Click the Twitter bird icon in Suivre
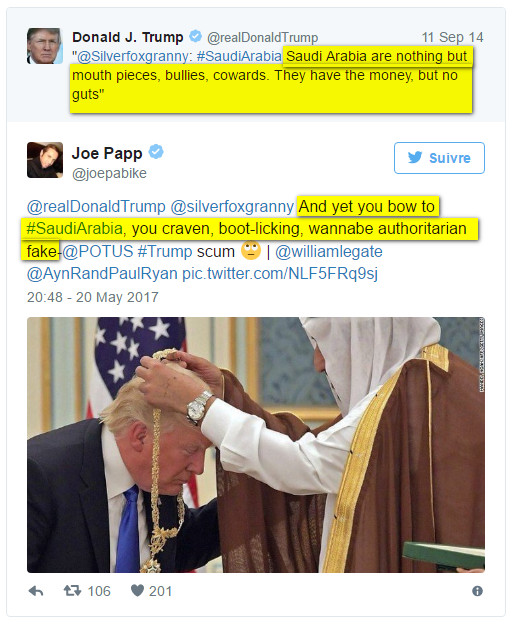Screen dimensions: 512x625 pos(415,157)
